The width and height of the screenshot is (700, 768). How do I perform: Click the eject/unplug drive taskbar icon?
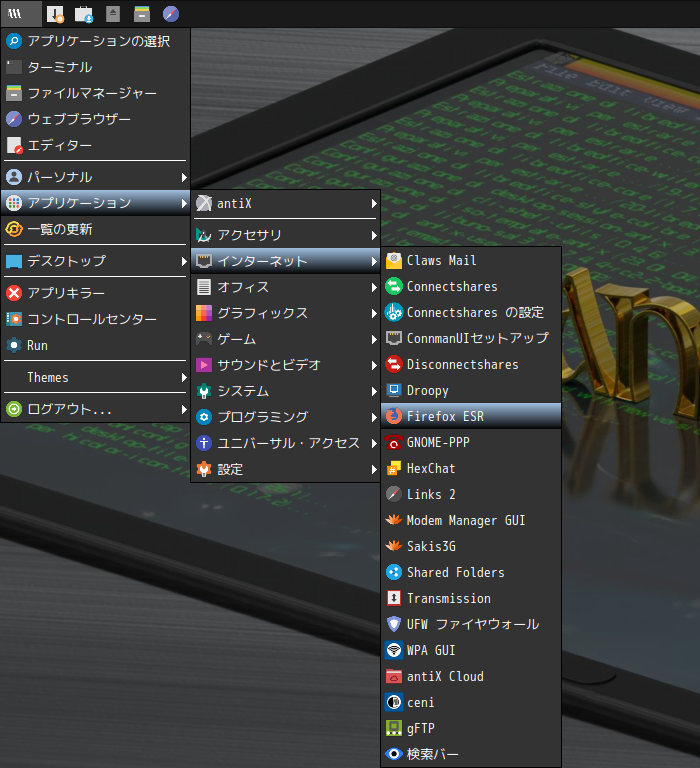113,14
